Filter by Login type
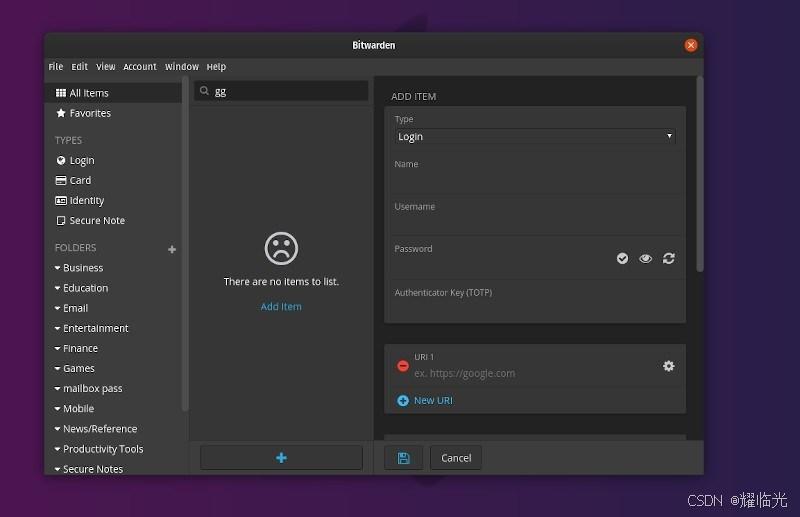 click(x=82, y=160)
